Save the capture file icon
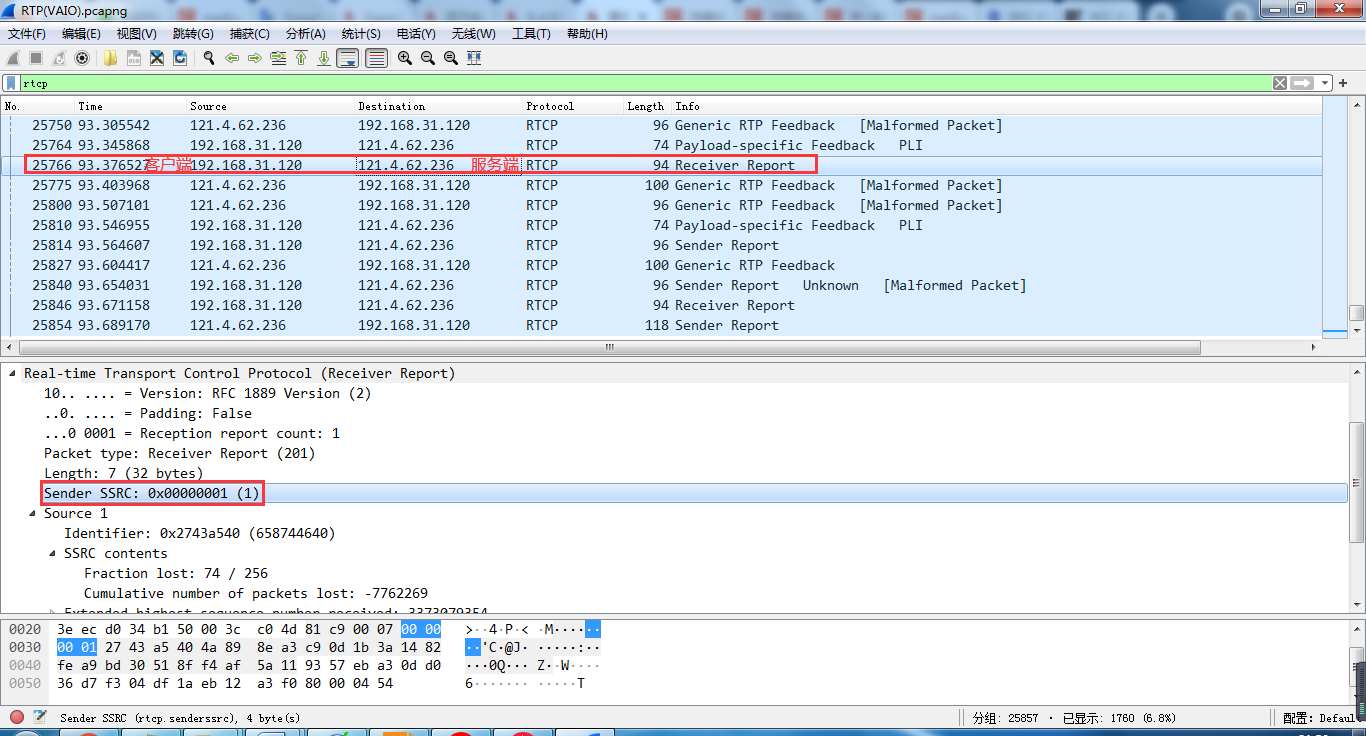The image size is (1366, 736). (x=133, y=58)
